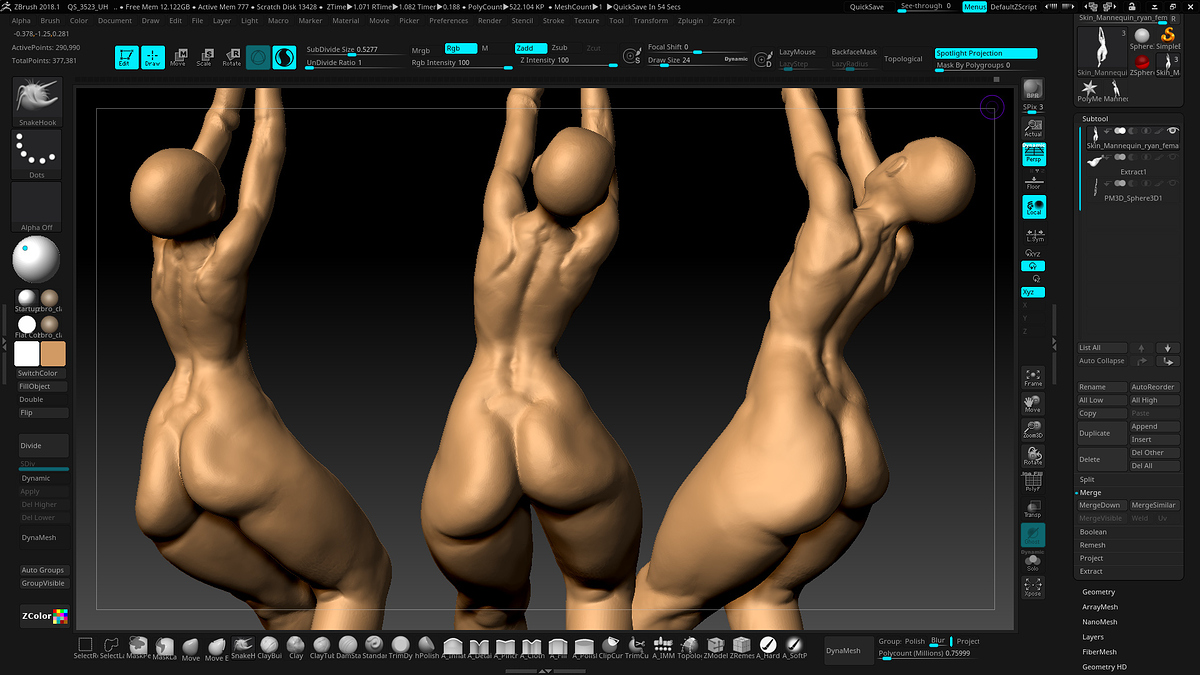
Task: Open the Preferences menu
Action: tap(449, 20)
